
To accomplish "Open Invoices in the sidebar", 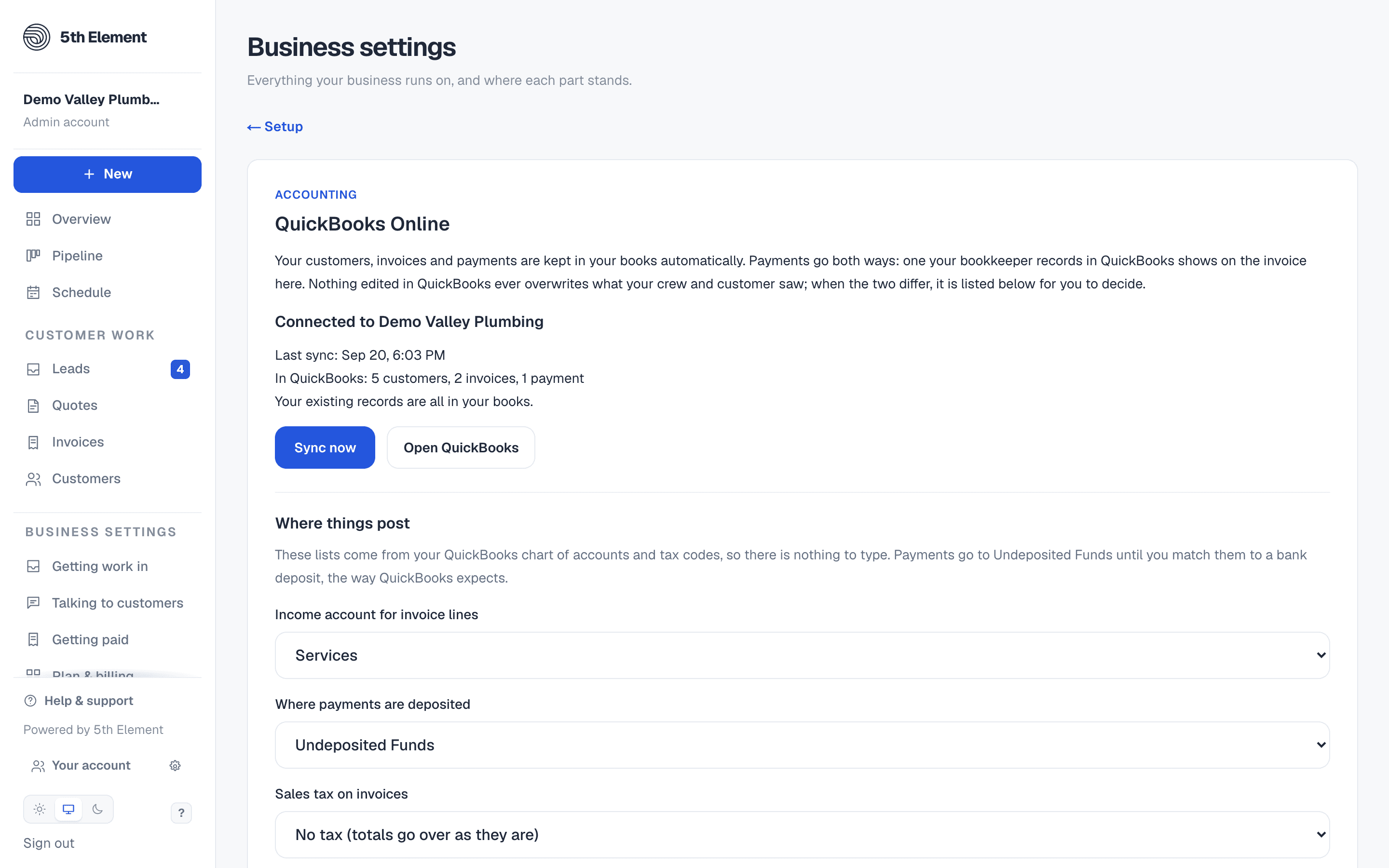I will [108, 443].
